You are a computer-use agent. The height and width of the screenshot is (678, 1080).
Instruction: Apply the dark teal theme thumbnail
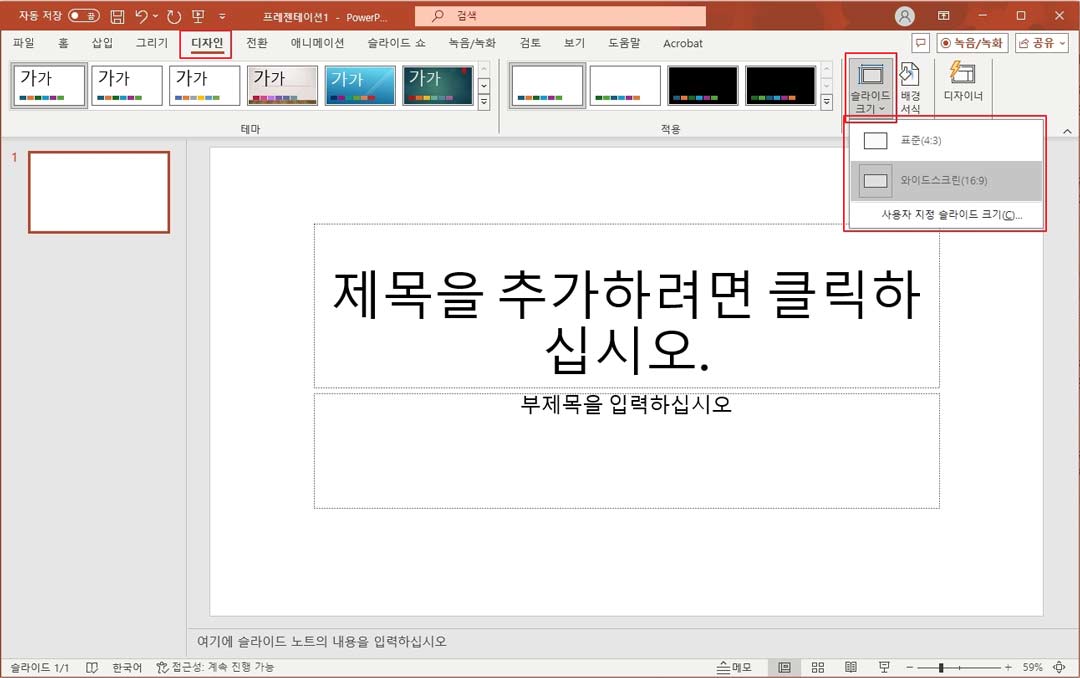coord(438,85)
